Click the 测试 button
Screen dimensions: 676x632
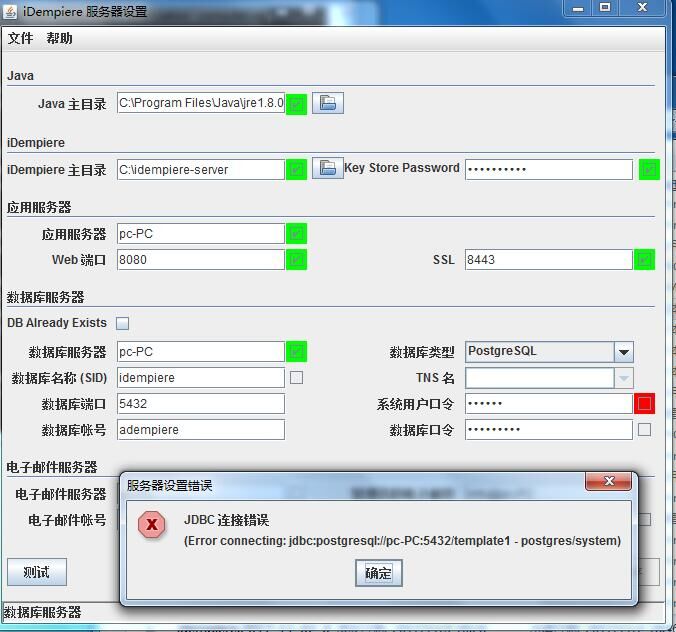point(37,572)
